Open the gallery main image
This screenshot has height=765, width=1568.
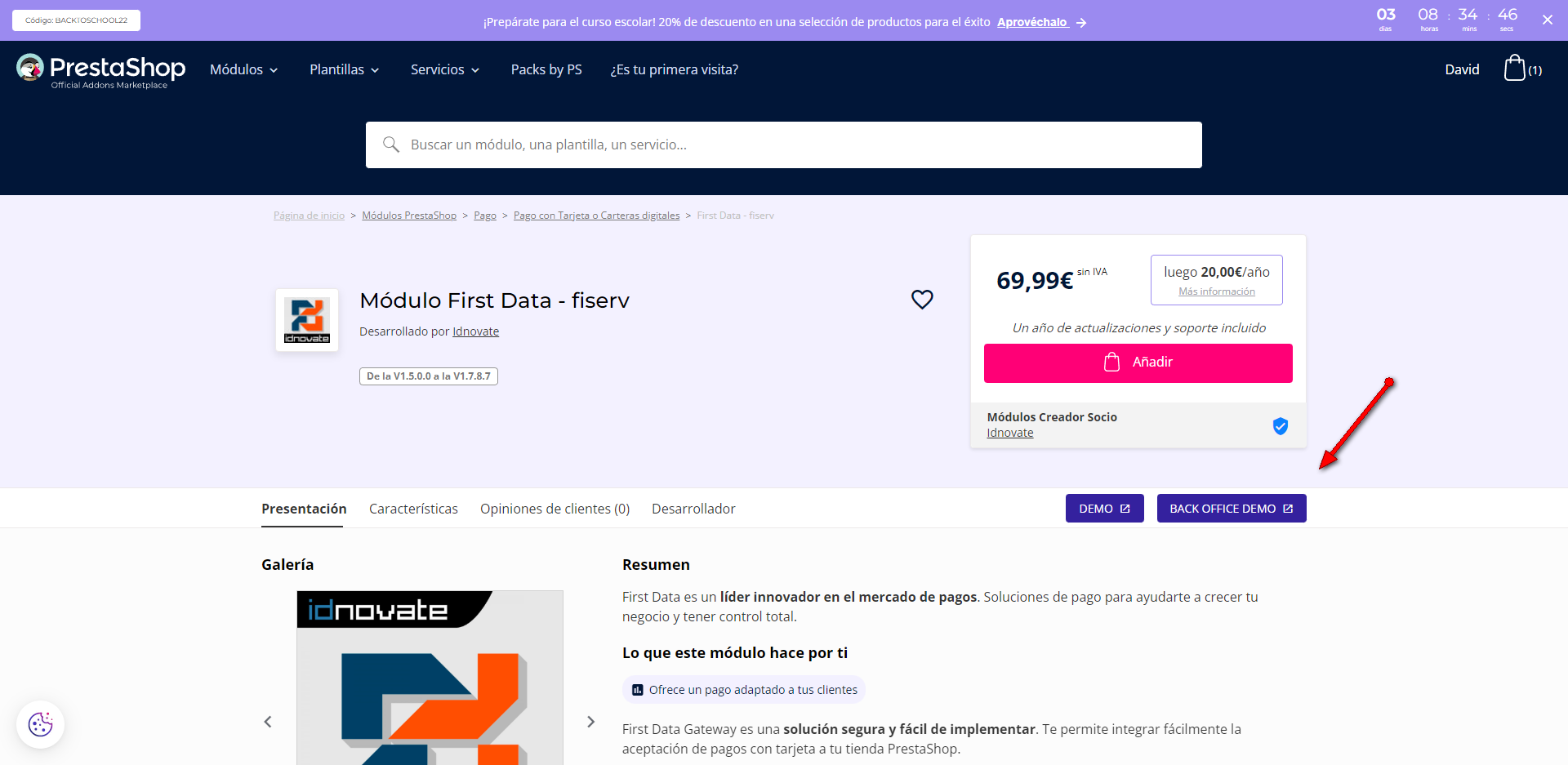click(x=430, y=678)
